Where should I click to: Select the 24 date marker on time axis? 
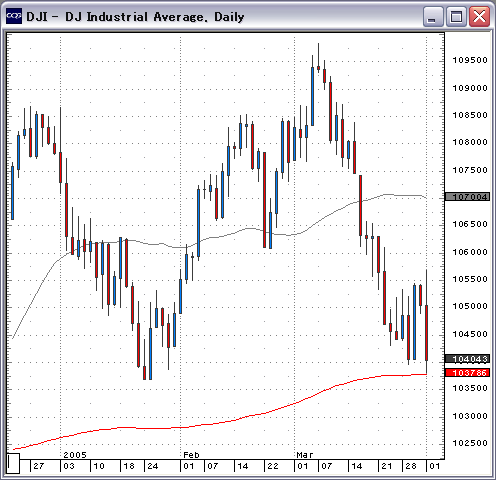(153, 466)
